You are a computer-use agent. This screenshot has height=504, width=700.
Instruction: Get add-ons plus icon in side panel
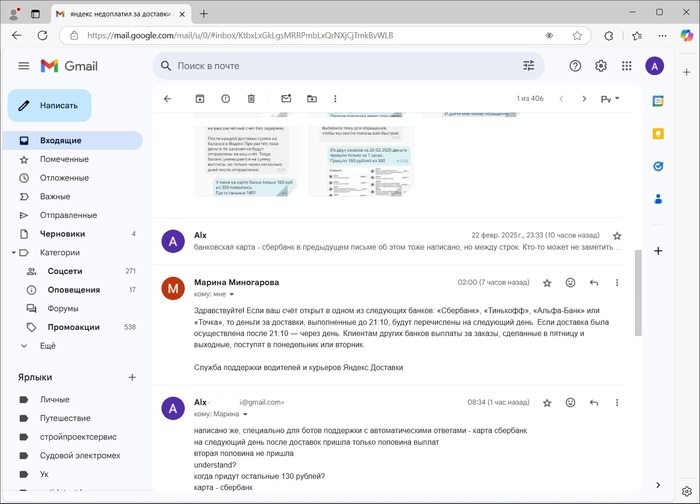[x=658, y=251]
